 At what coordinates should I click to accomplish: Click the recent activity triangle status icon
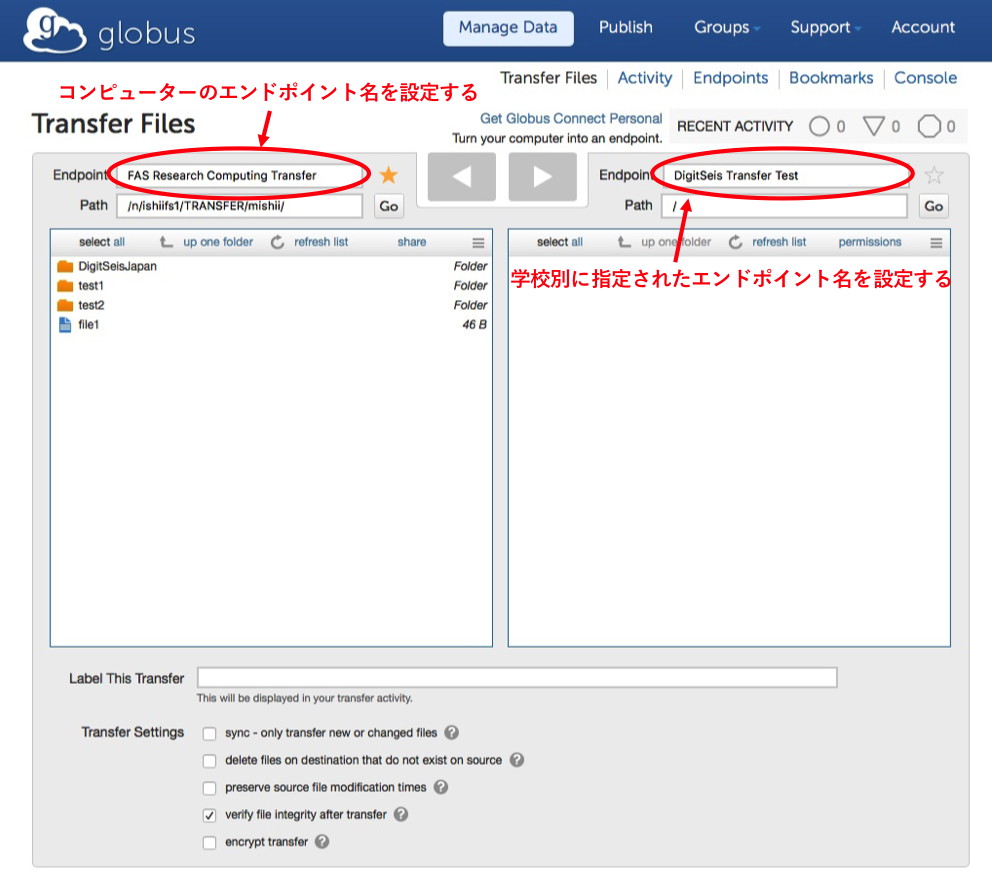coord(874,126)
